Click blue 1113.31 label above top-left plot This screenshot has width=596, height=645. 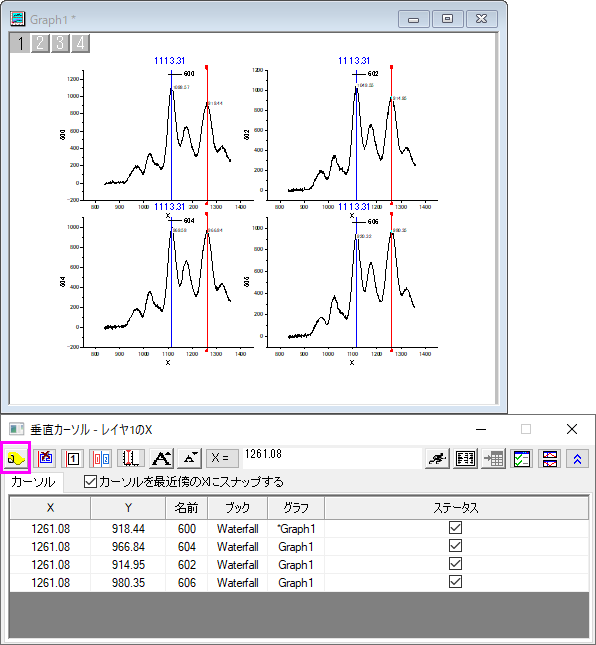169,61
